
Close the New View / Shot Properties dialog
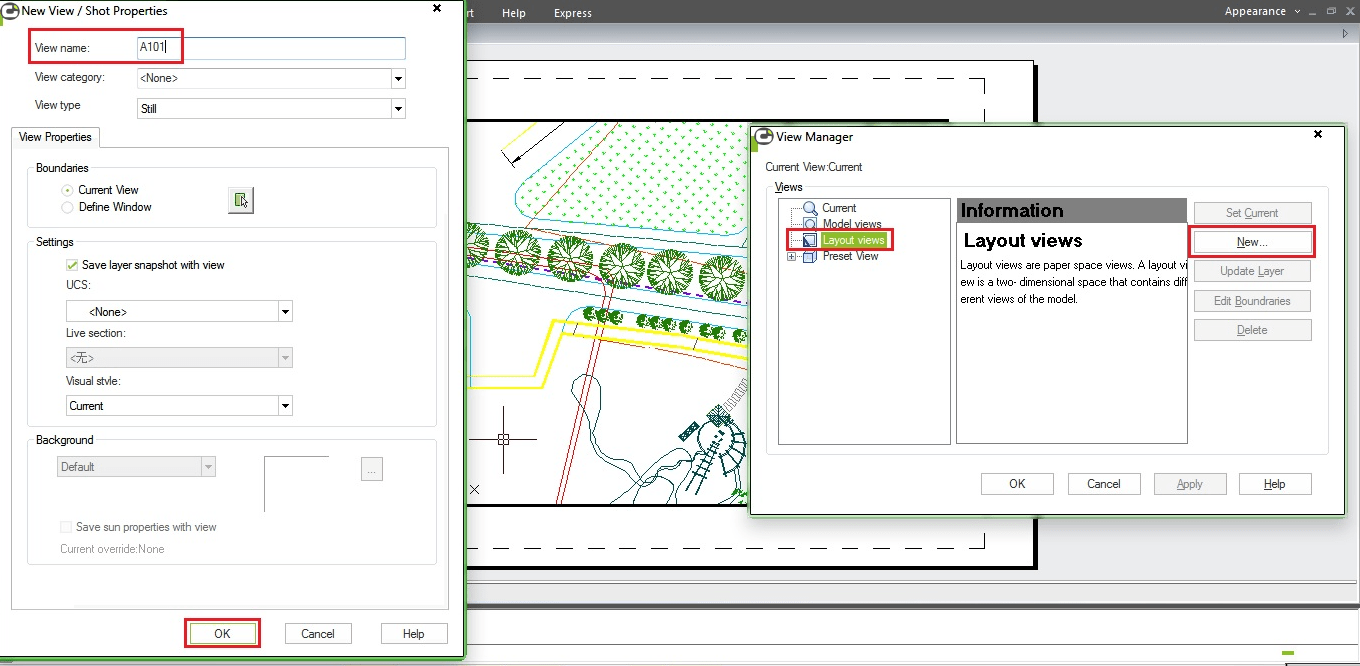pos(436,8)
